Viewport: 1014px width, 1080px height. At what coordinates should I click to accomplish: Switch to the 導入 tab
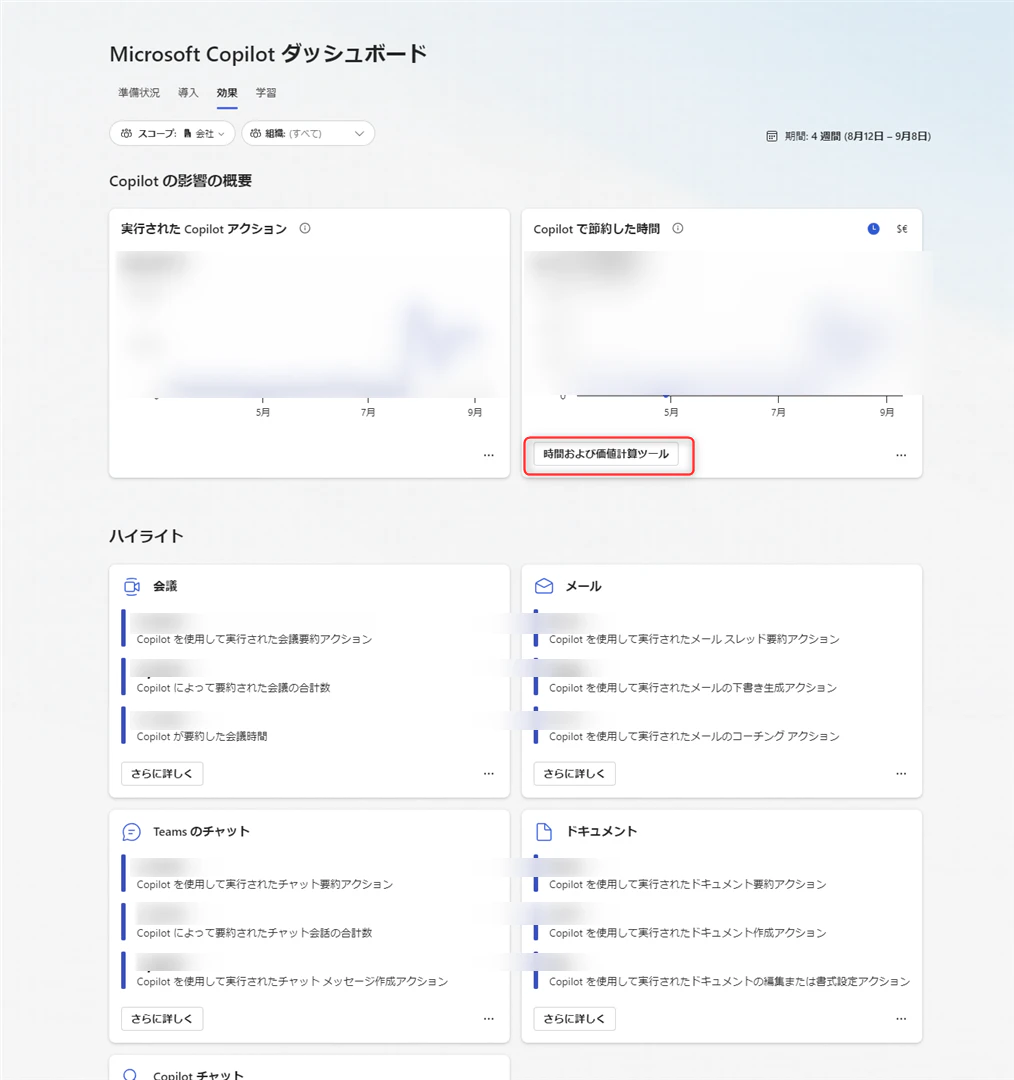(187, 92)
